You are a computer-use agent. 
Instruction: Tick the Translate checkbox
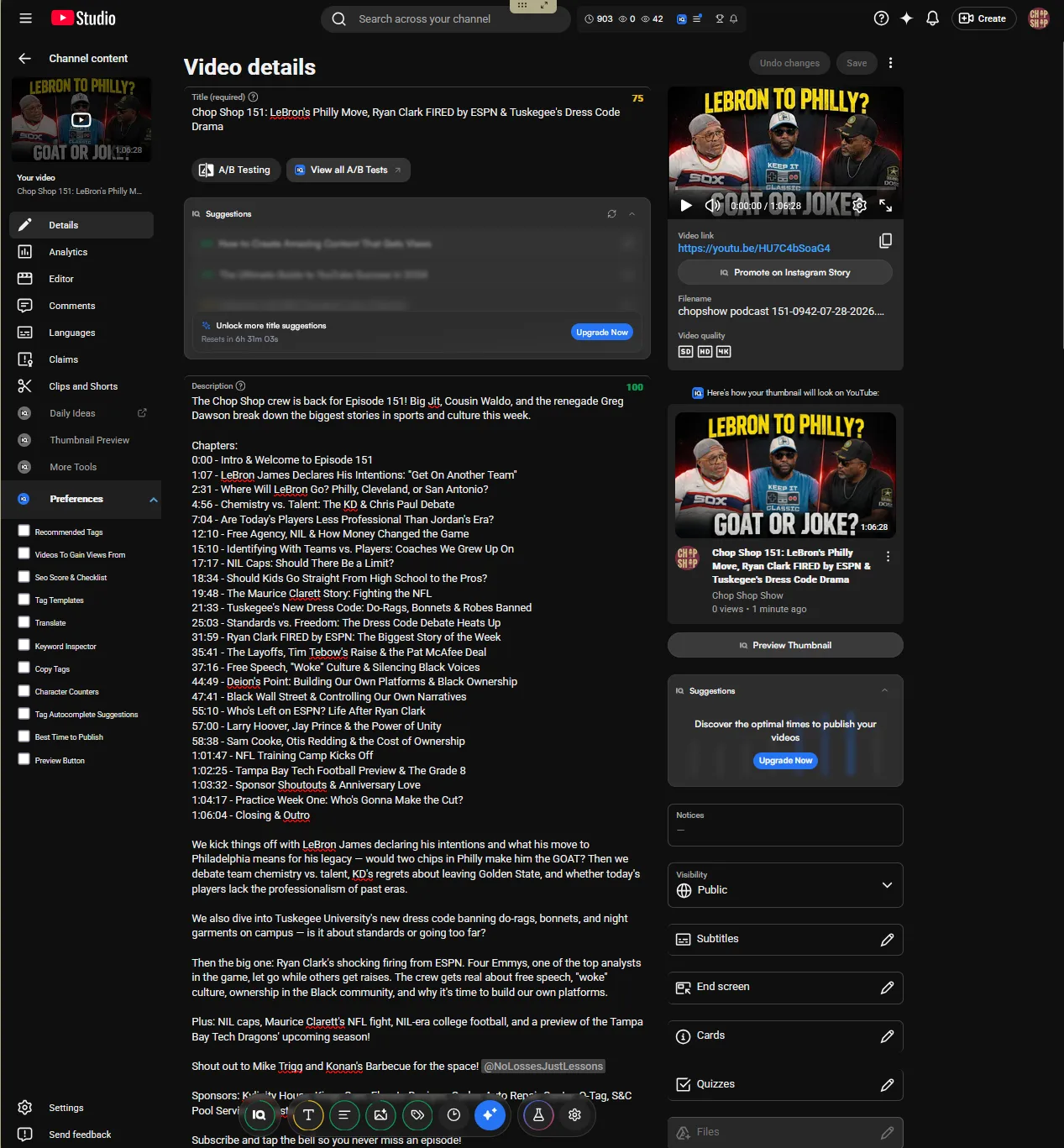point(24,621)
